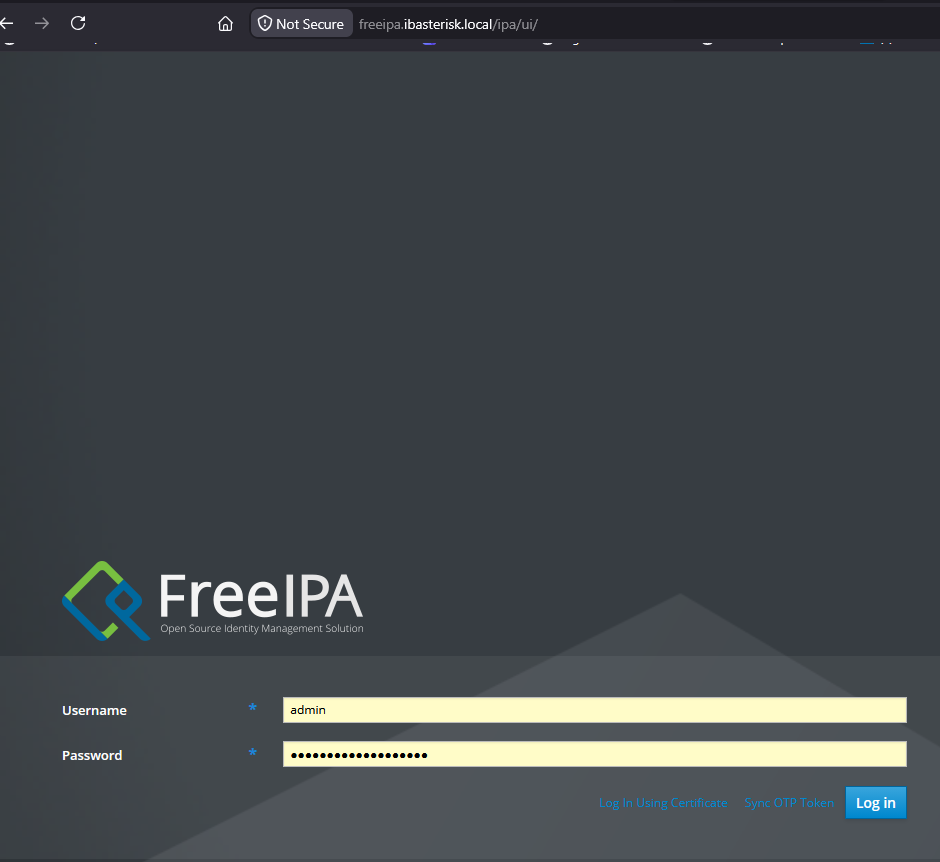Open the browser home page icon
Image resolution: width=940 pixels, height=862 pixels.
coord(225,23)
